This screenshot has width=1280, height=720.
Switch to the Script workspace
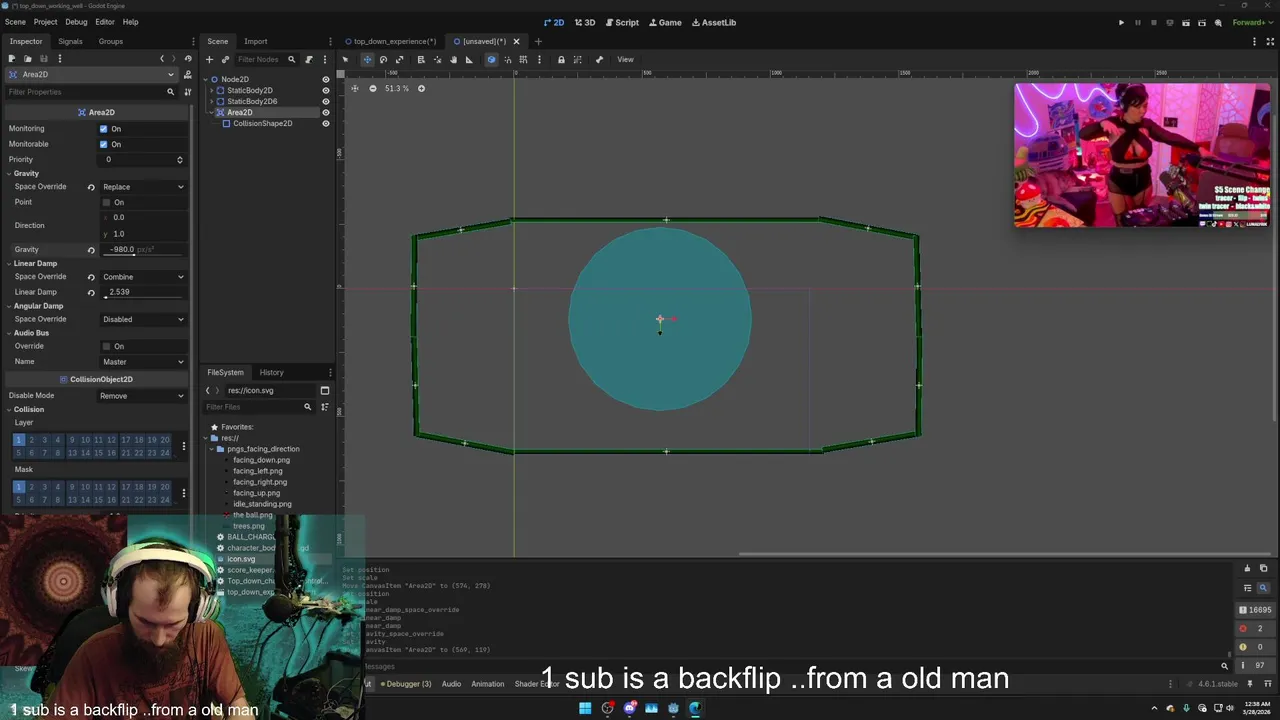(x=621, y=22)
